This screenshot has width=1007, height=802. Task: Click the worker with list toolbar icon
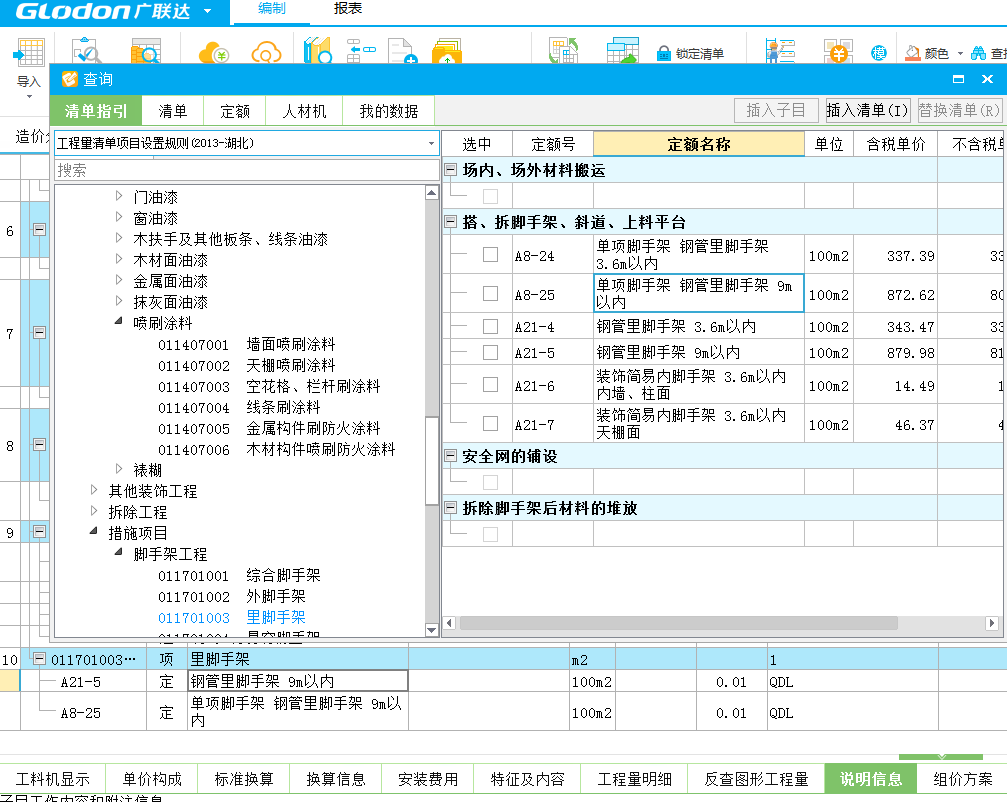pyautogui.click(x=780, y=50)
